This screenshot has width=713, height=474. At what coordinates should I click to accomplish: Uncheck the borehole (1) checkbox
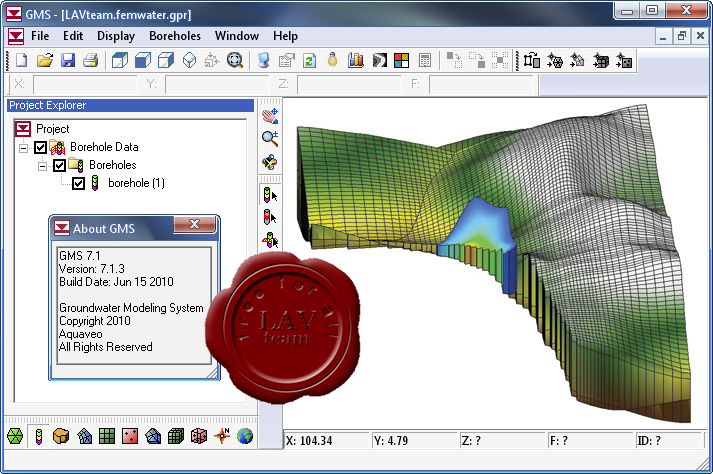coord(79,183)
